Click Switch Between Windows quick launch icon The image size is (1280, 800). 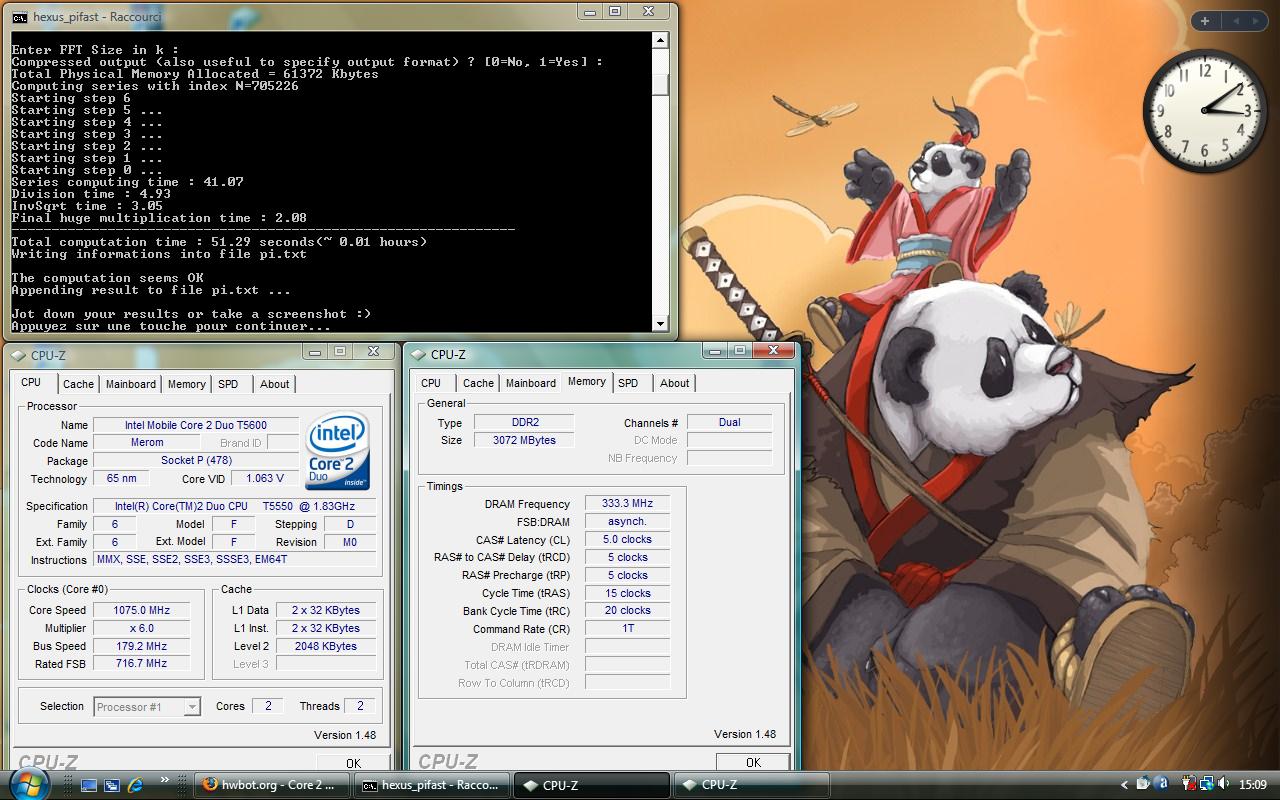(111, 785)
